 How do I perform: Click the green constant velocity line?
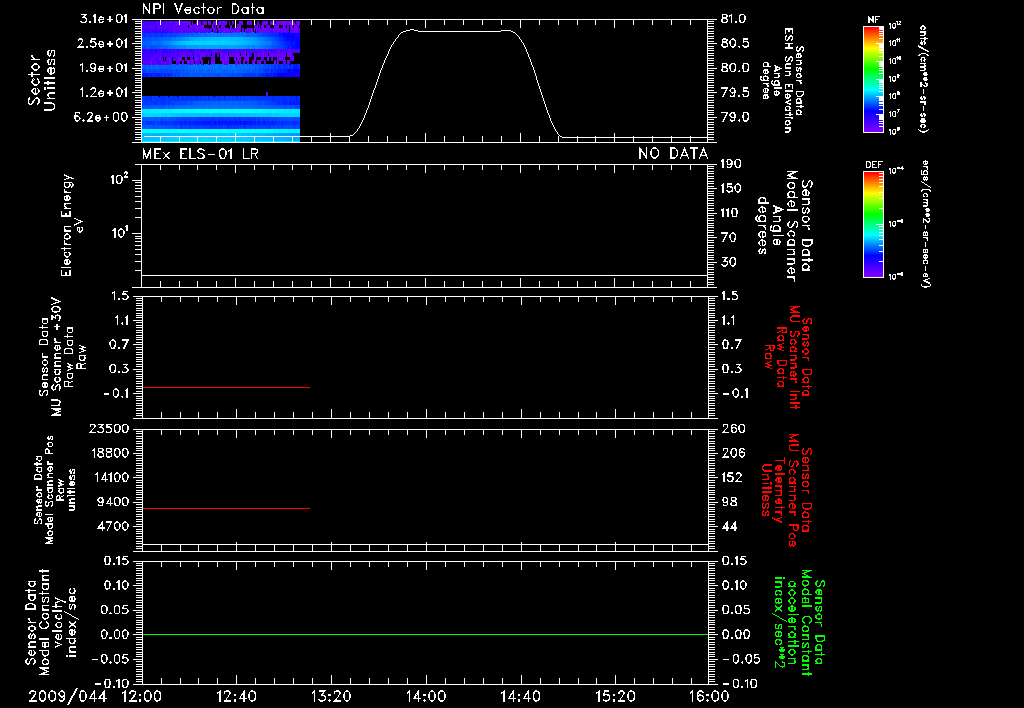(x=425, y=634)
